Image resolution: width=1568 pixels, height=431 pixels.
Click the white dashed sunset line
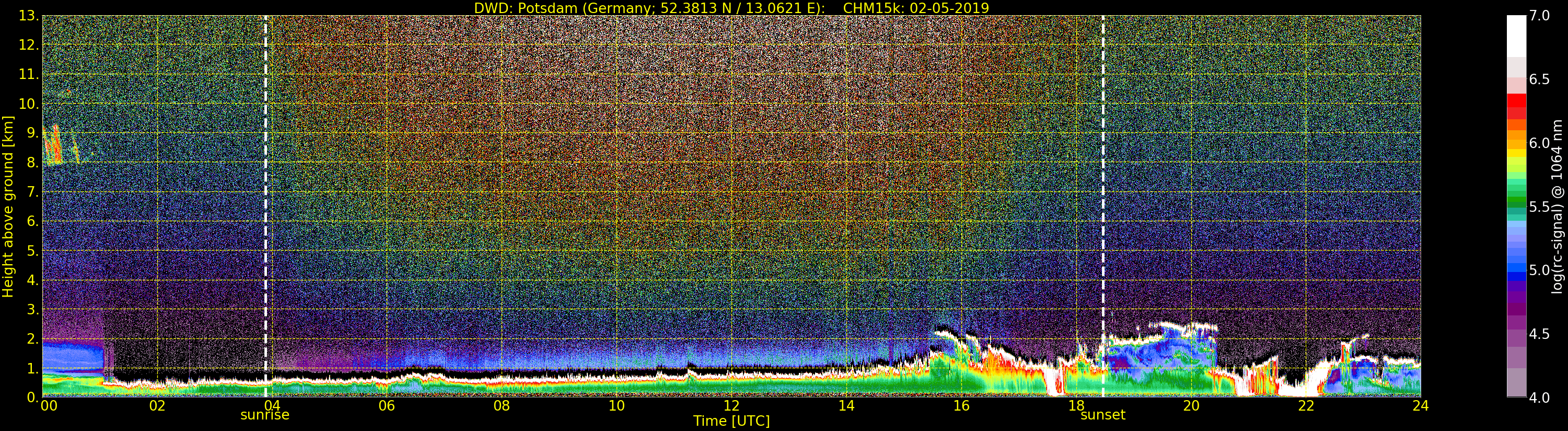pyautogui.click(x=1103, y=206)
